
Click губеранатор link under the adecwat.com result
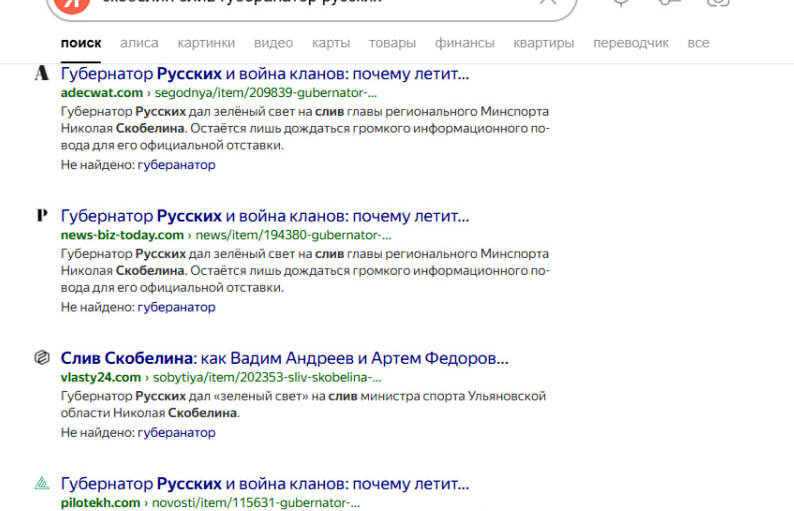click(x=176, y=165)
